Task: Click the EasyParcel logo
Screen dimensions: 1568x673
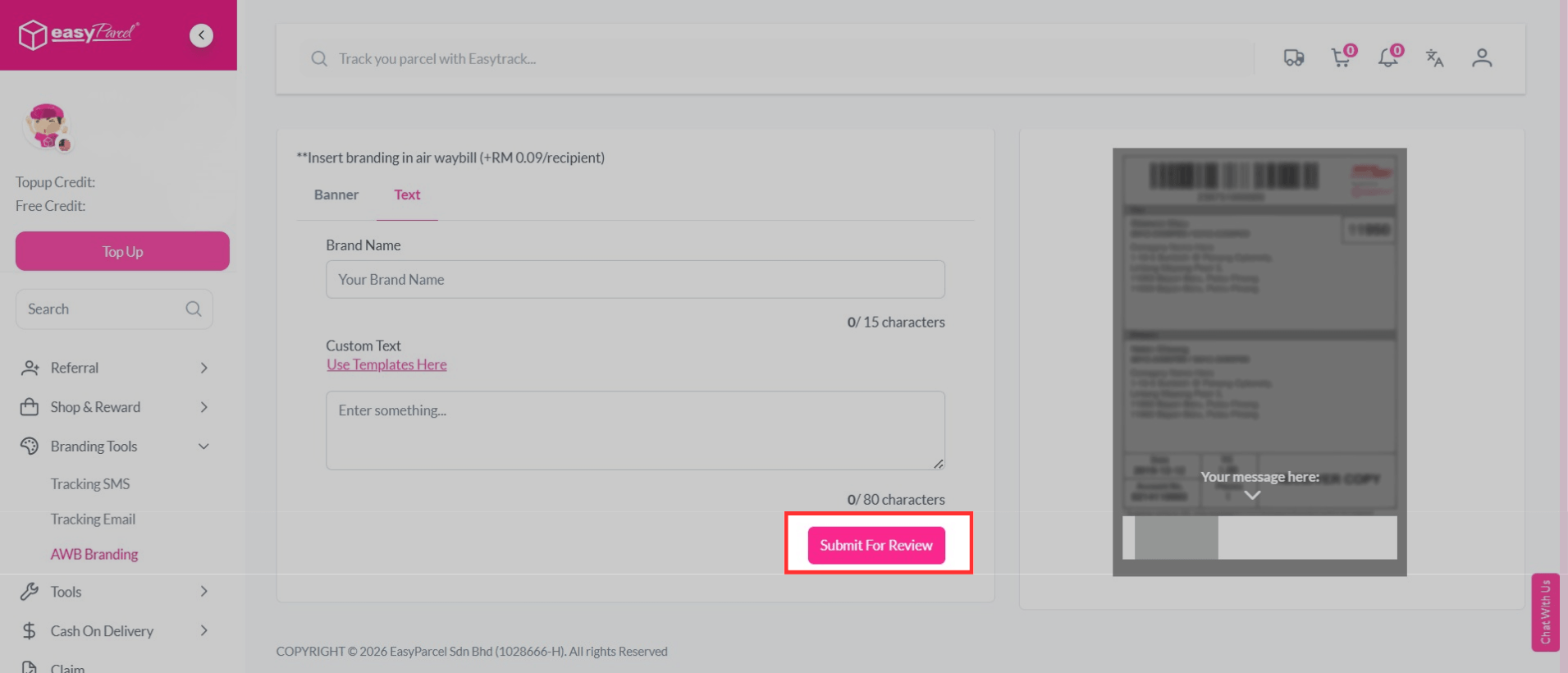Action: point(79,34)
